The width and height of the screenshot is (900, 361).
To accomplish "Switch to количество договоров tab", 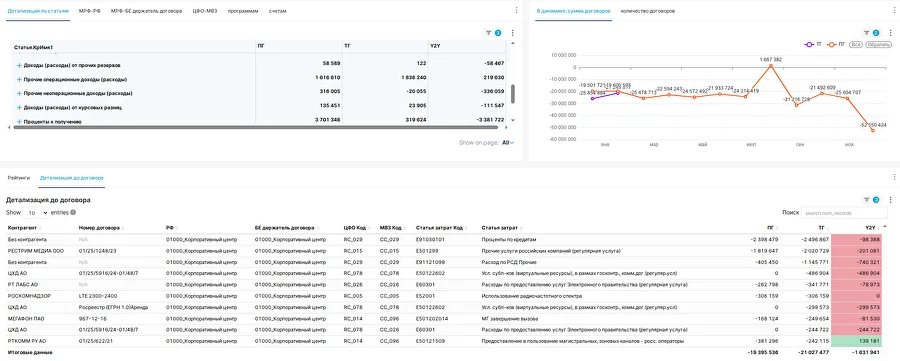I will [648, 11].
